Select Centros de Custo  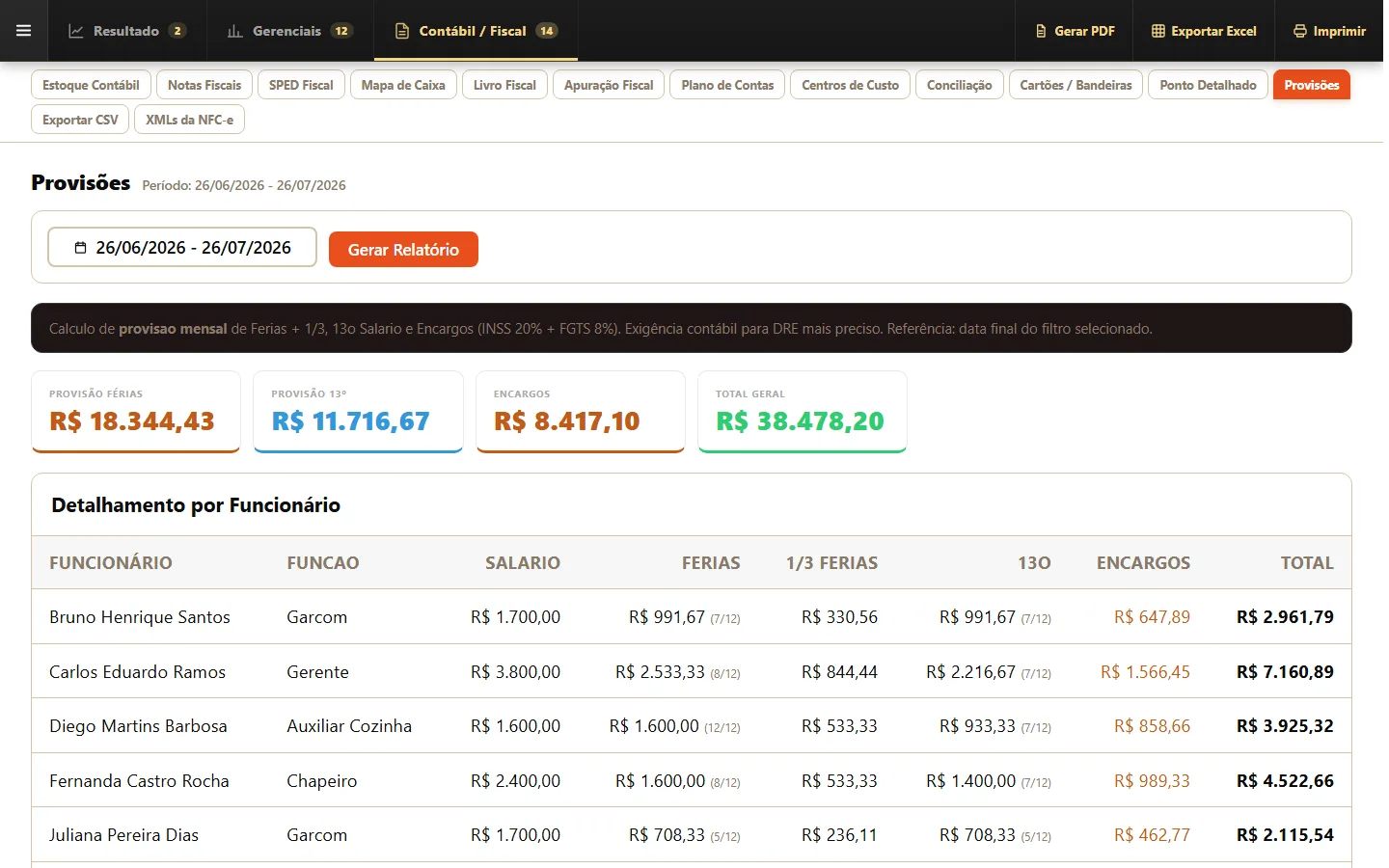[850, 85]
